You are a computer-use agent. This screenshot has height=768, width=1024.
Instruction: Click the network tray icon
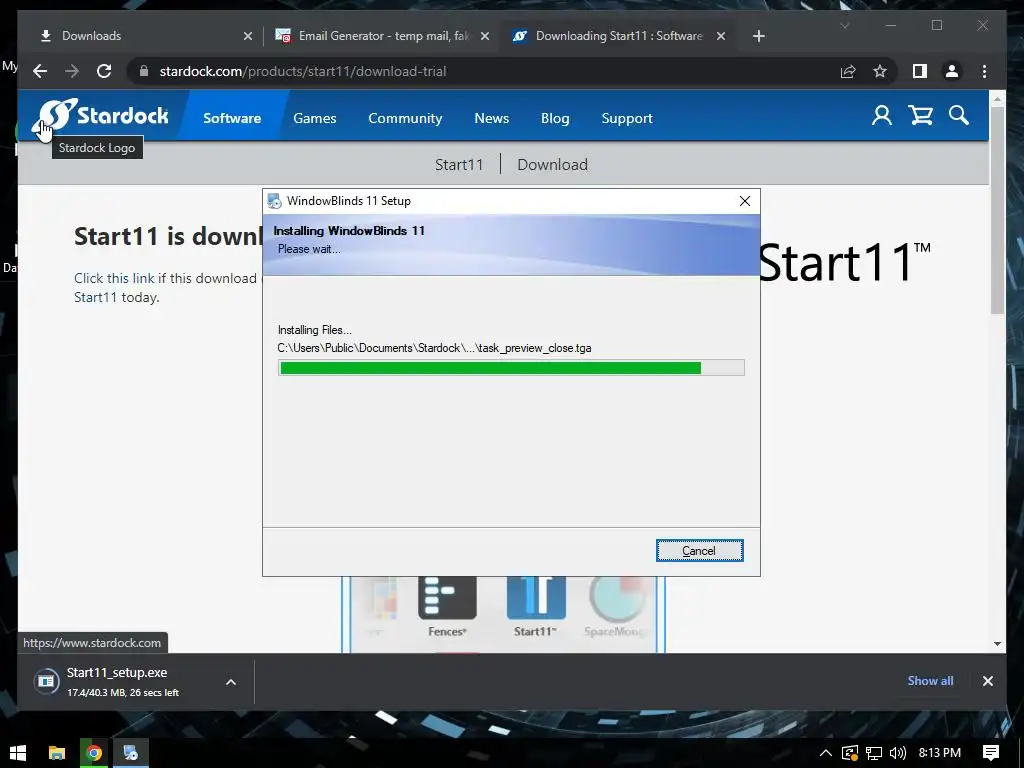[x=874, y=753]
